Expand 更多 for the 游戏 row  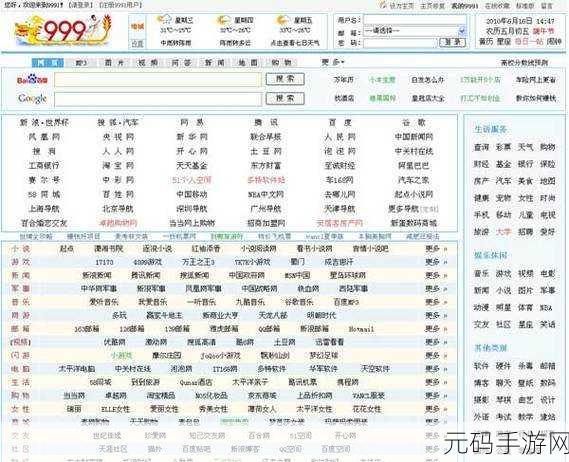tap(436, 262)
